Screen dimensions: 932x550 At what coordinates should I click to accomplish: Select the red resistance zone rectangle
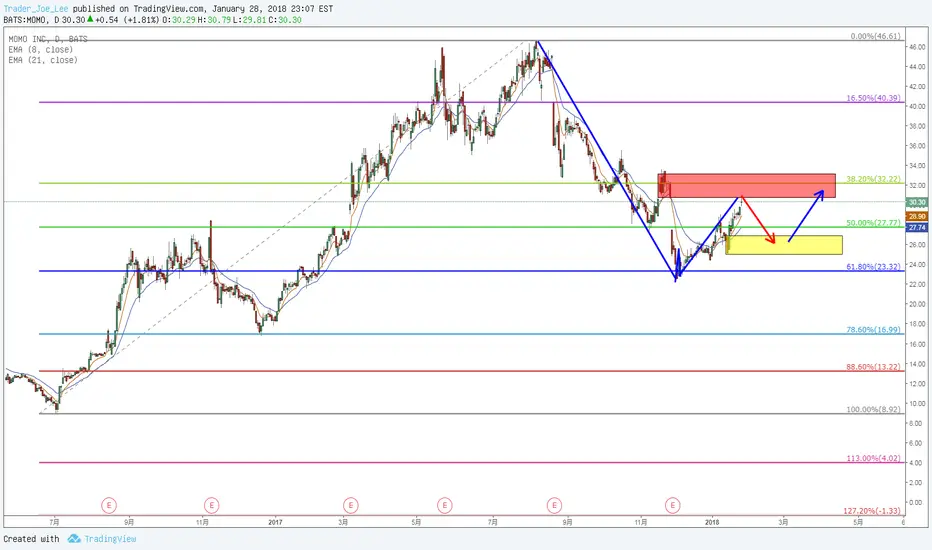pyautogui.click(x=747, y=186)
